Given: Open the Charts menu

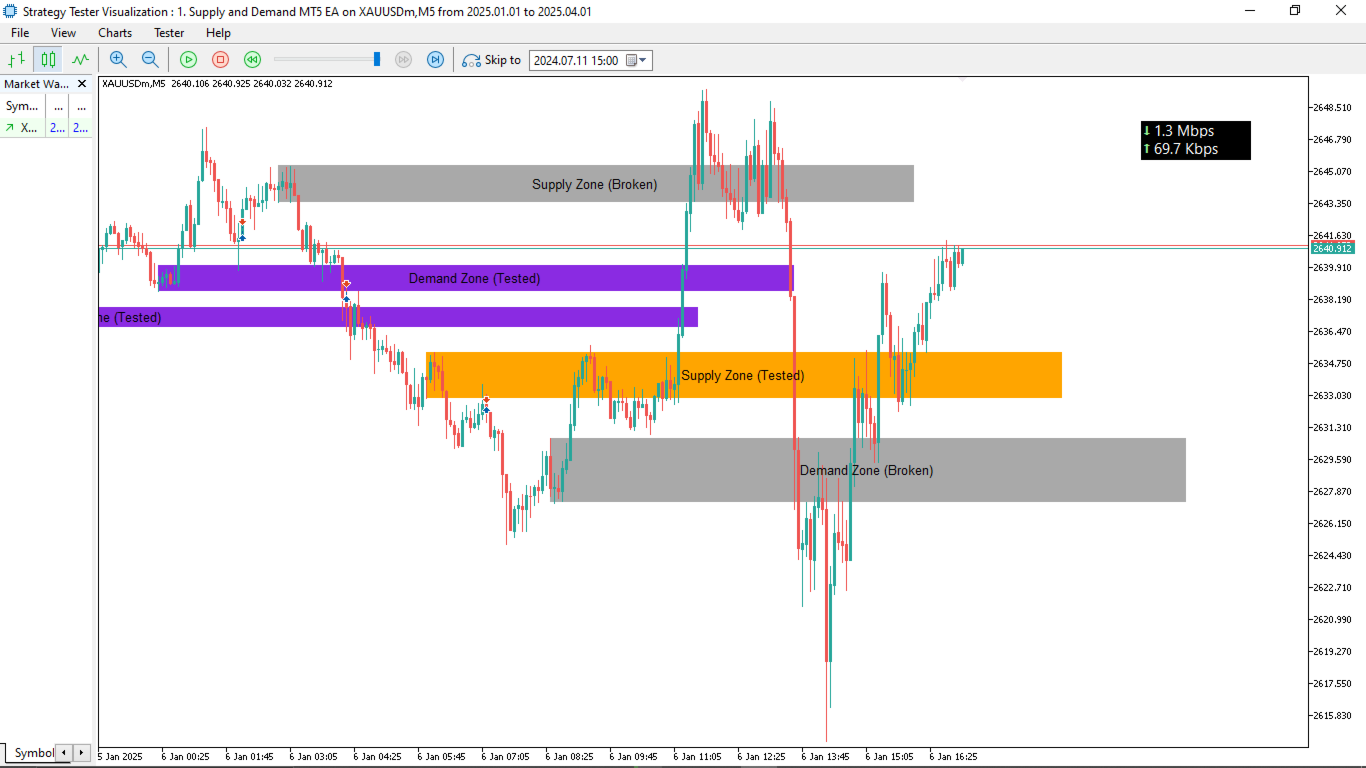Looking at the screenshot, I should 115,33.
